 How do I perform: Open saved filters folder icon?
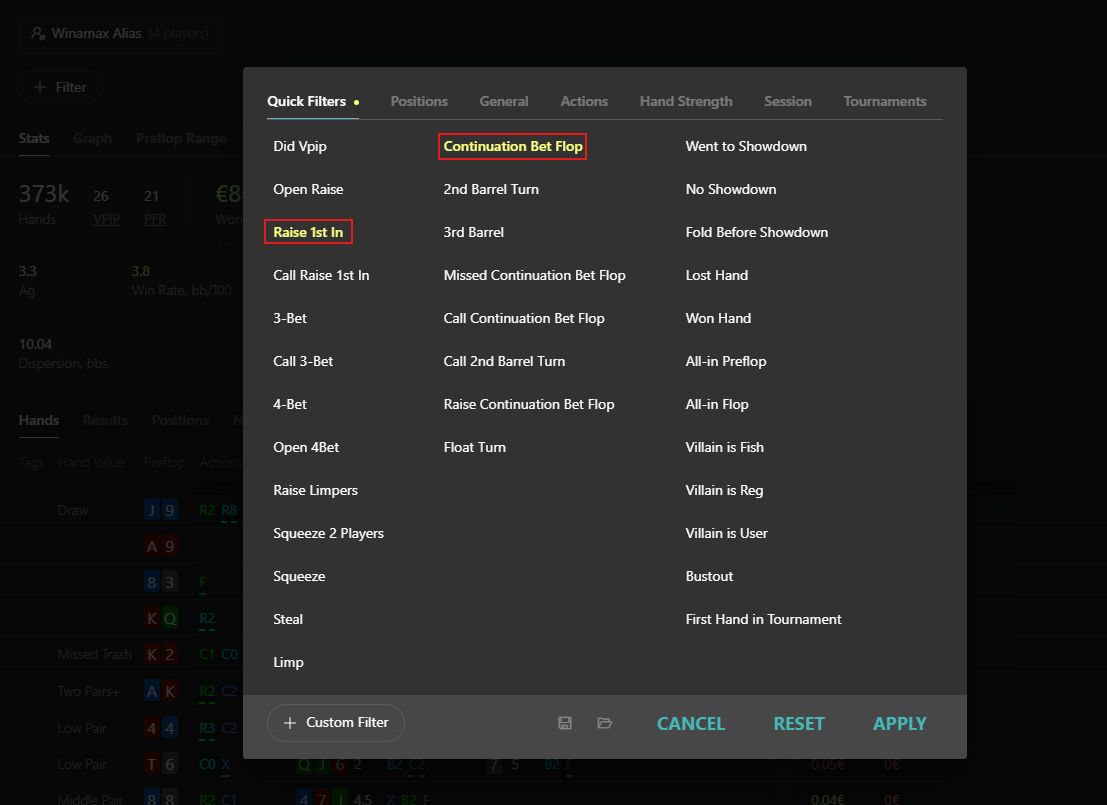coord(604,723)
